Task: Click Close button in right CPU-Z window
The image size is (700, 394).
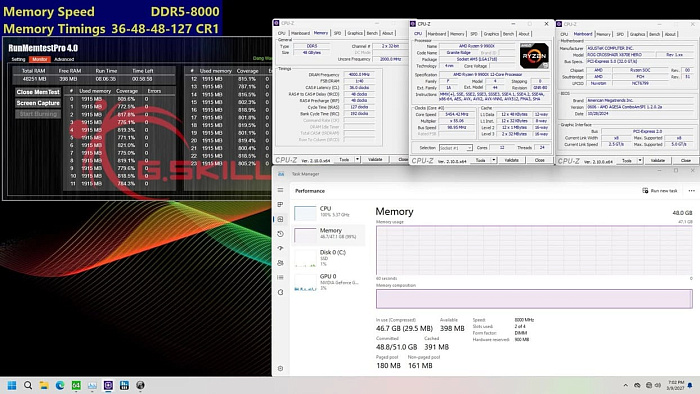Action: tap(686, 160)
